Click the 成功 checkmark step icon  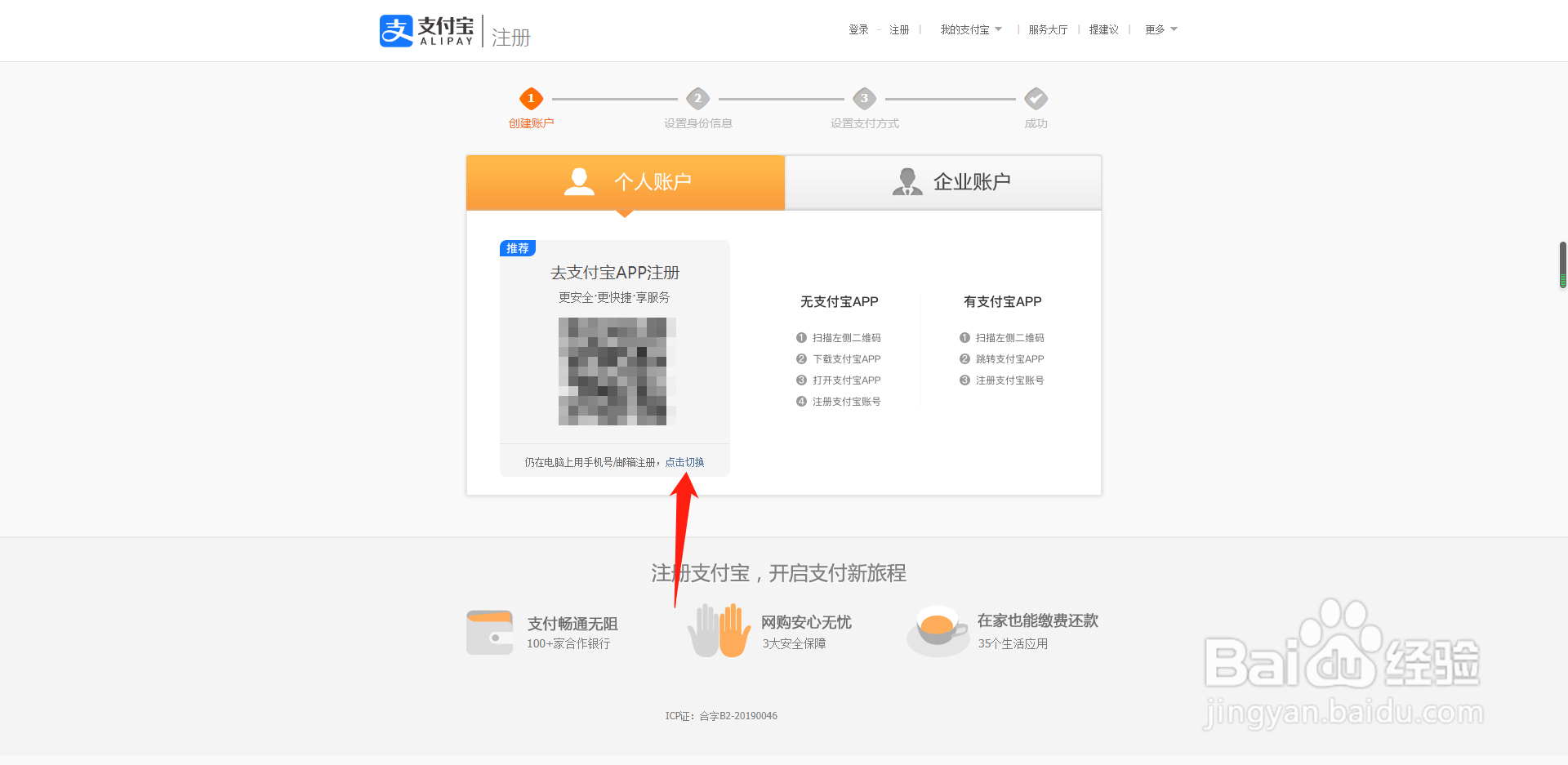point(1036,98)
